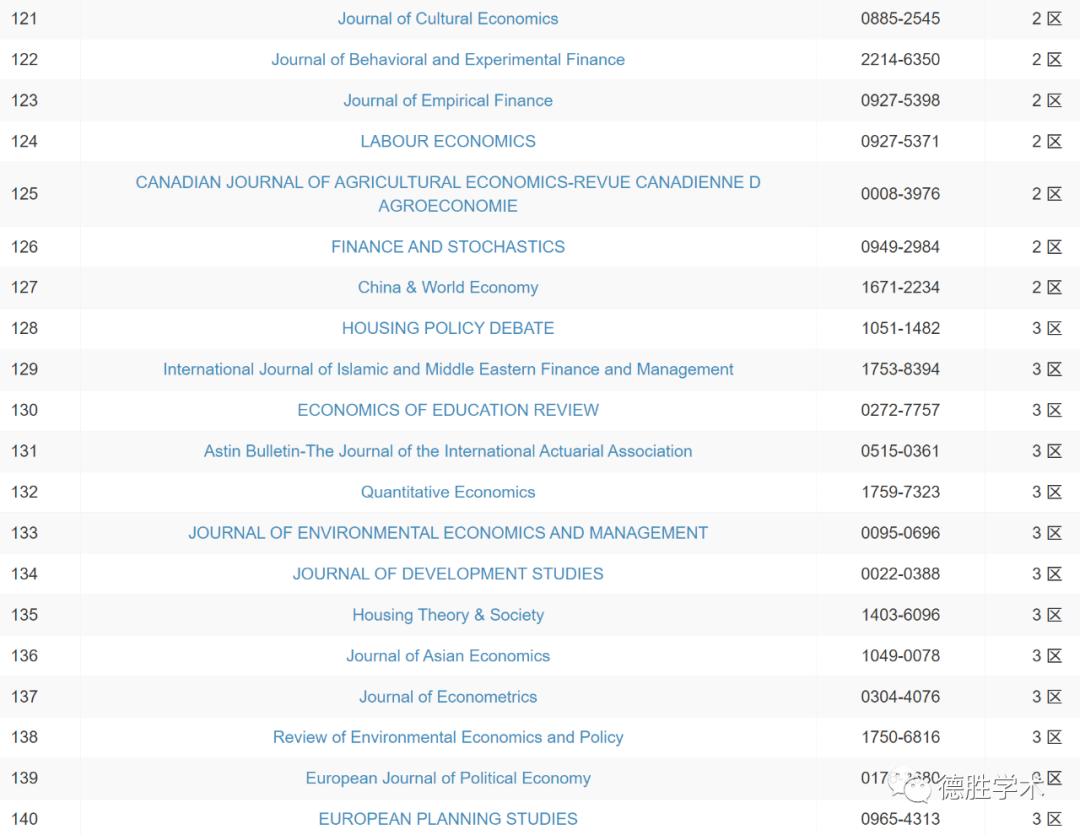Open the Quantitative Economics link
Screen dimensions: 1080x835
click(448, 492)
